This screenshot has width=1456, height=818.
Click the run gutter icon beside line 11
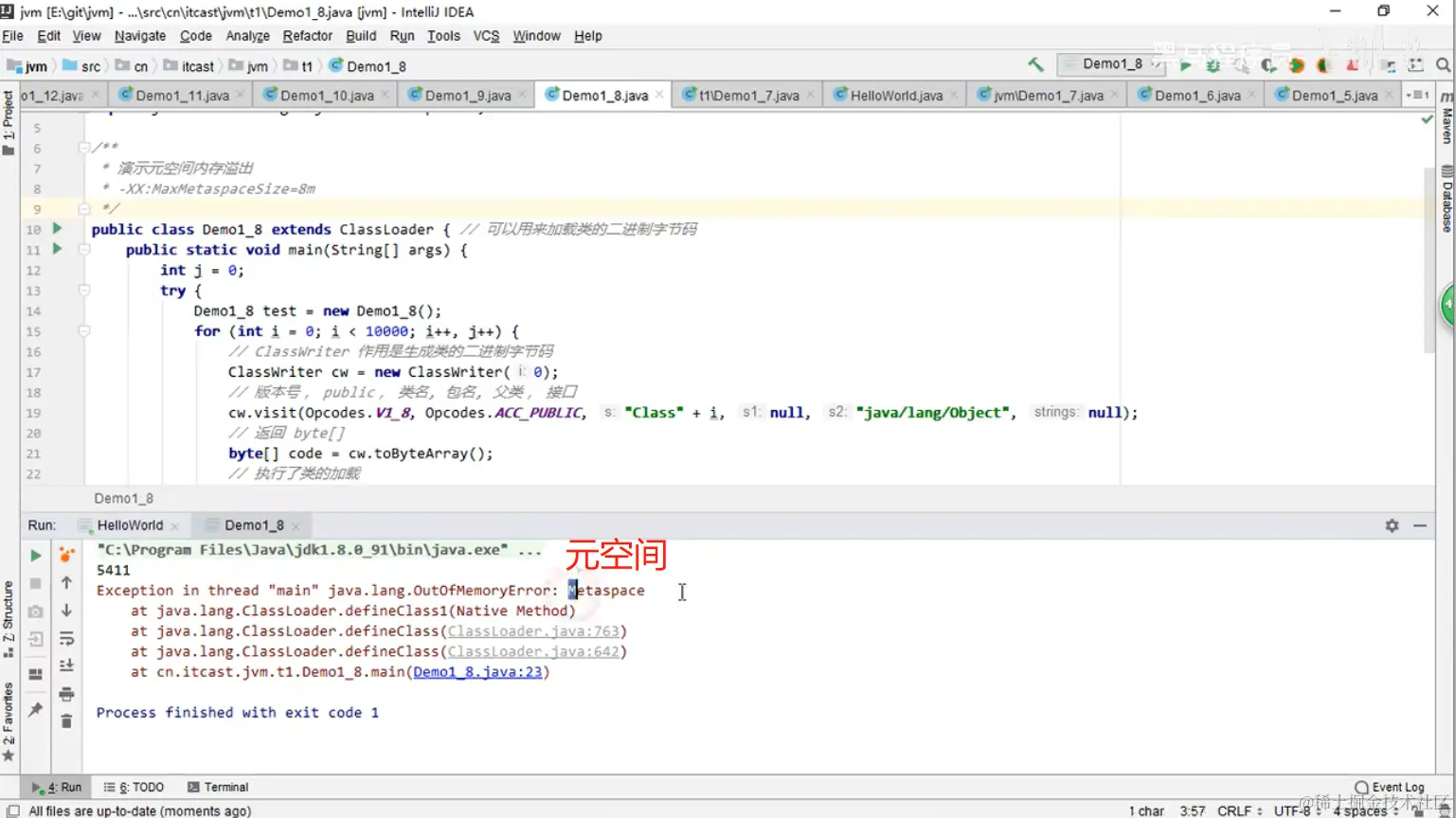57,249
